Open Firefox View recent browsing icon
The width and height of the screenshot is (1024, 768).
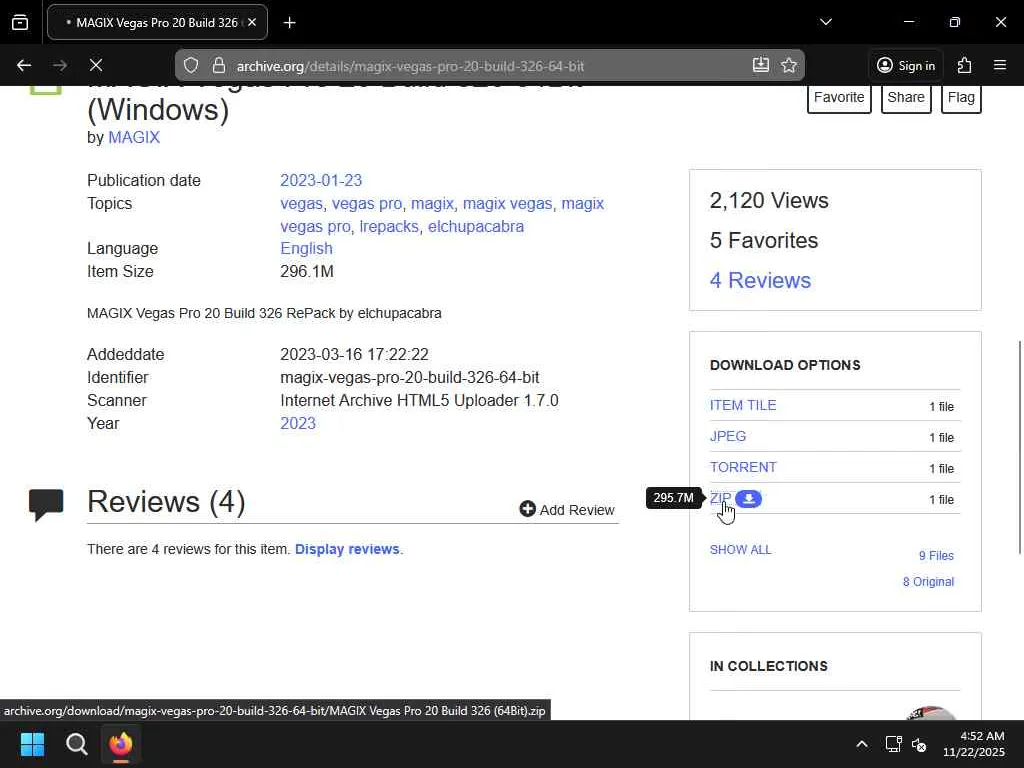point(20,23)
